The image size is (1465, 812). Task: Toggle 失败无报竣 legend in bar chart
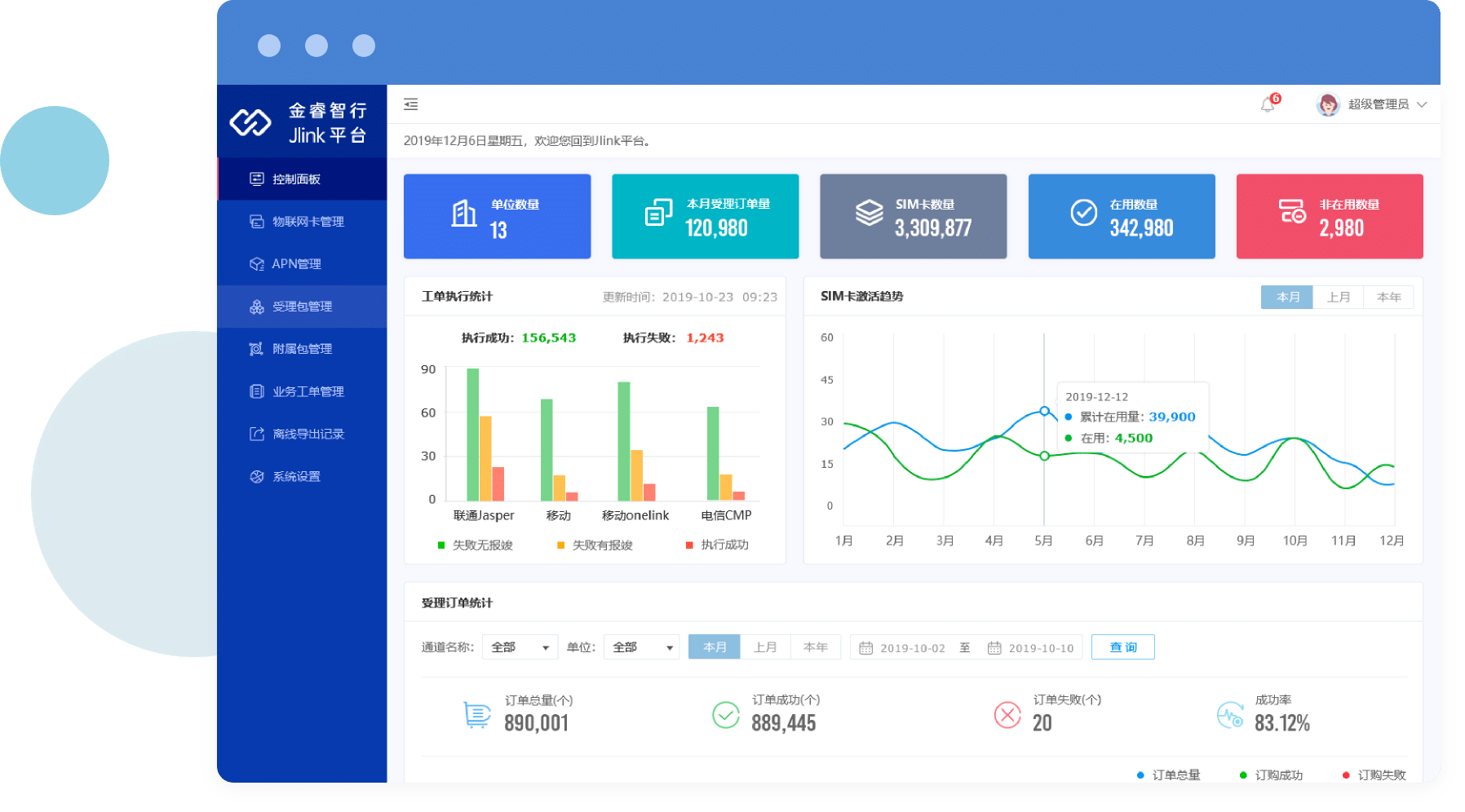coord(476,545)
